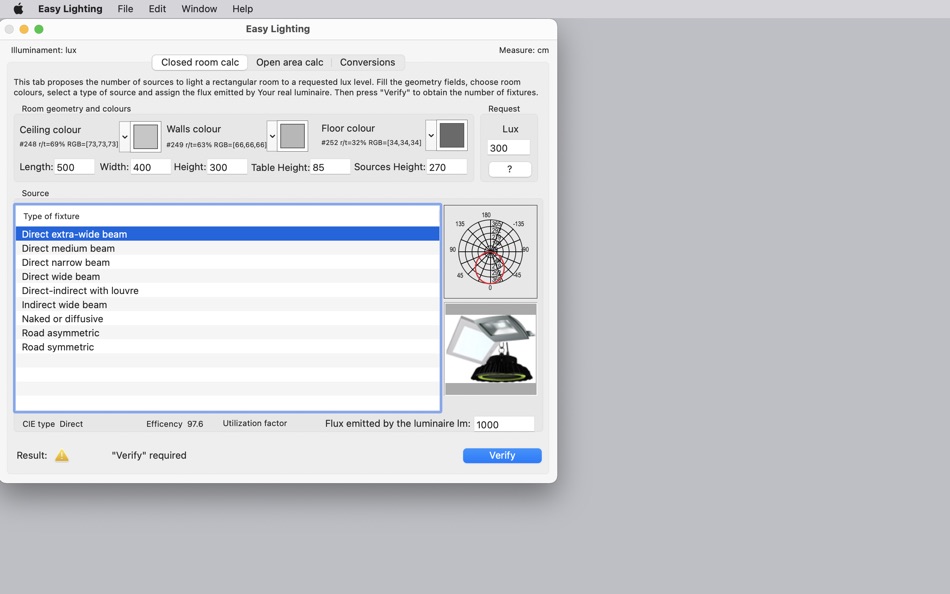This screenshot has height=594, width=950.
Task: Open the Easy Lighting app menu
Action: 70,8
